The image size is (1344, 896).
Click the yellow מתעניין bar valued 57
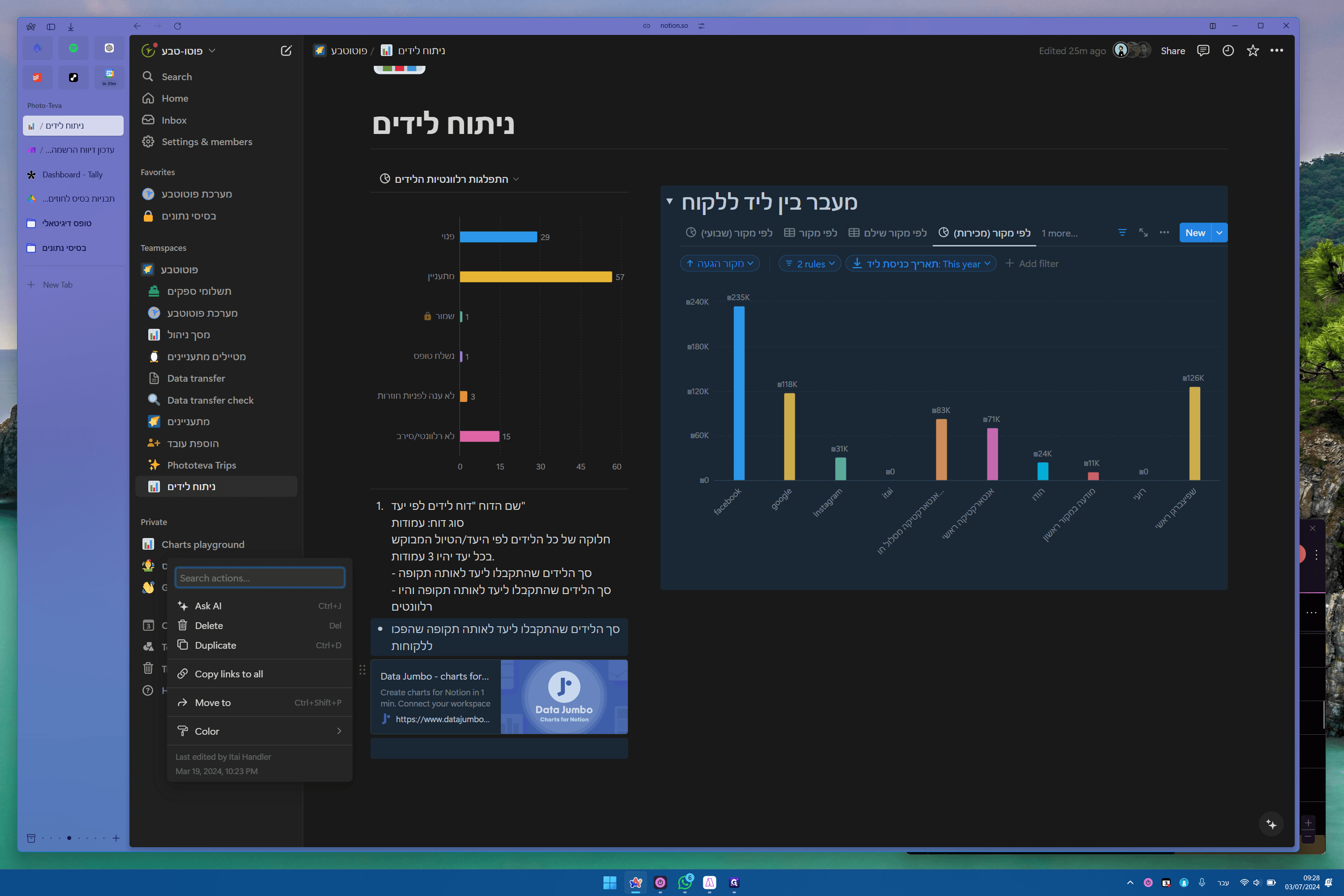pyautogui.click(x=536, y=276)
